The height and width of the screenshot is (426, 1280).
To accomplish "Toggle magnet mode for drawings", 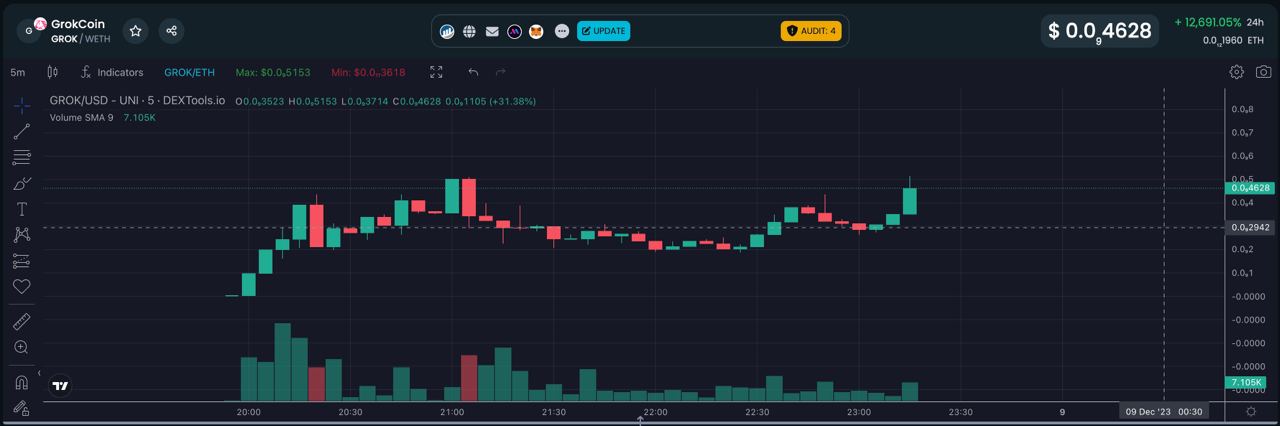I will [21, 382].
